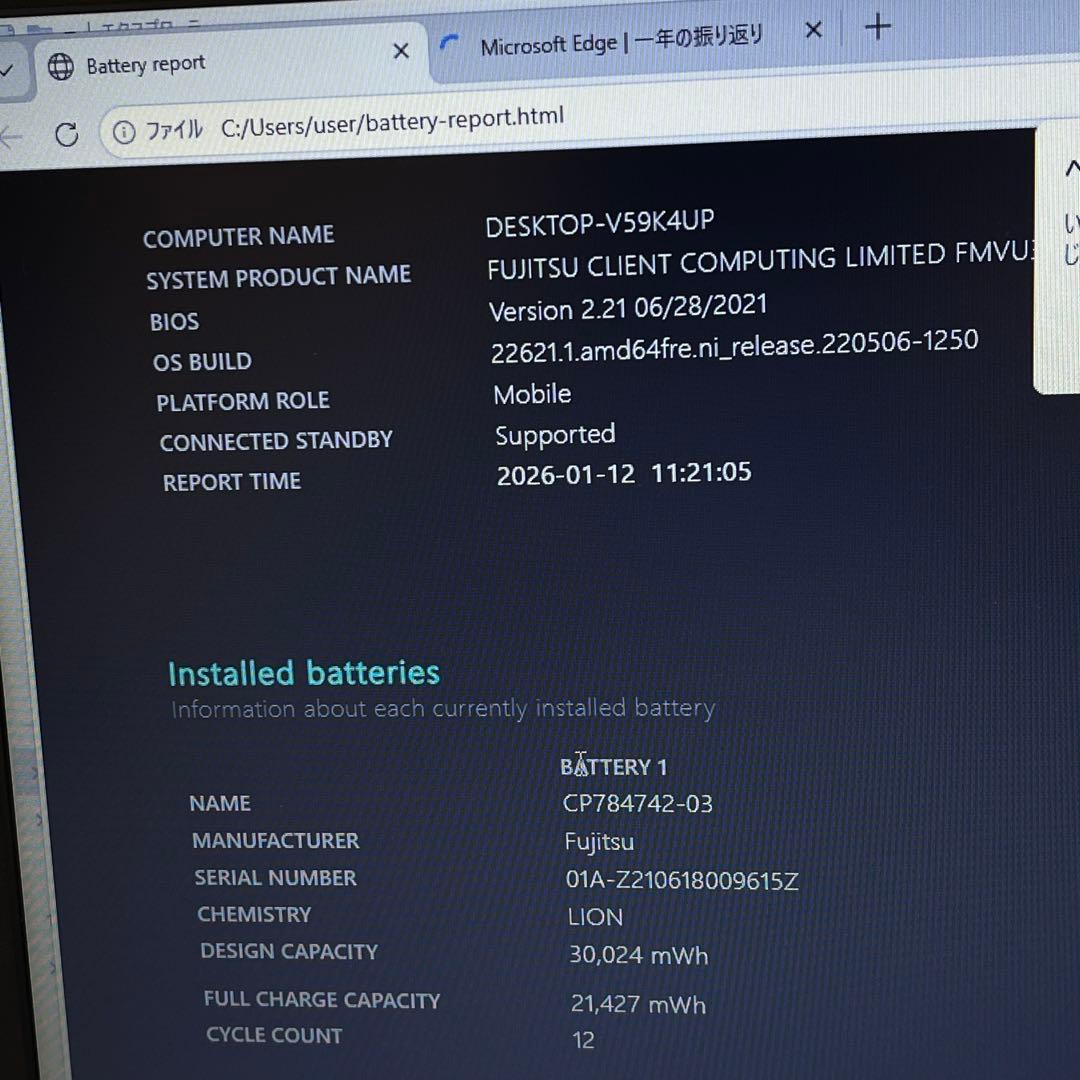This screenshot has width=1080, height=1080.
Task: Click the Installed batteries heading
Action: coord(304,672)
